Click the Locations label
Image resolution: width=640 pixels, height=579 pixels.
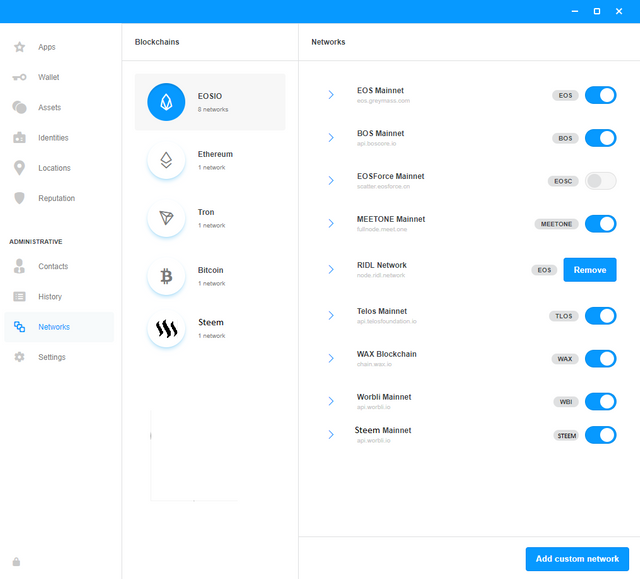pos(54,168)
